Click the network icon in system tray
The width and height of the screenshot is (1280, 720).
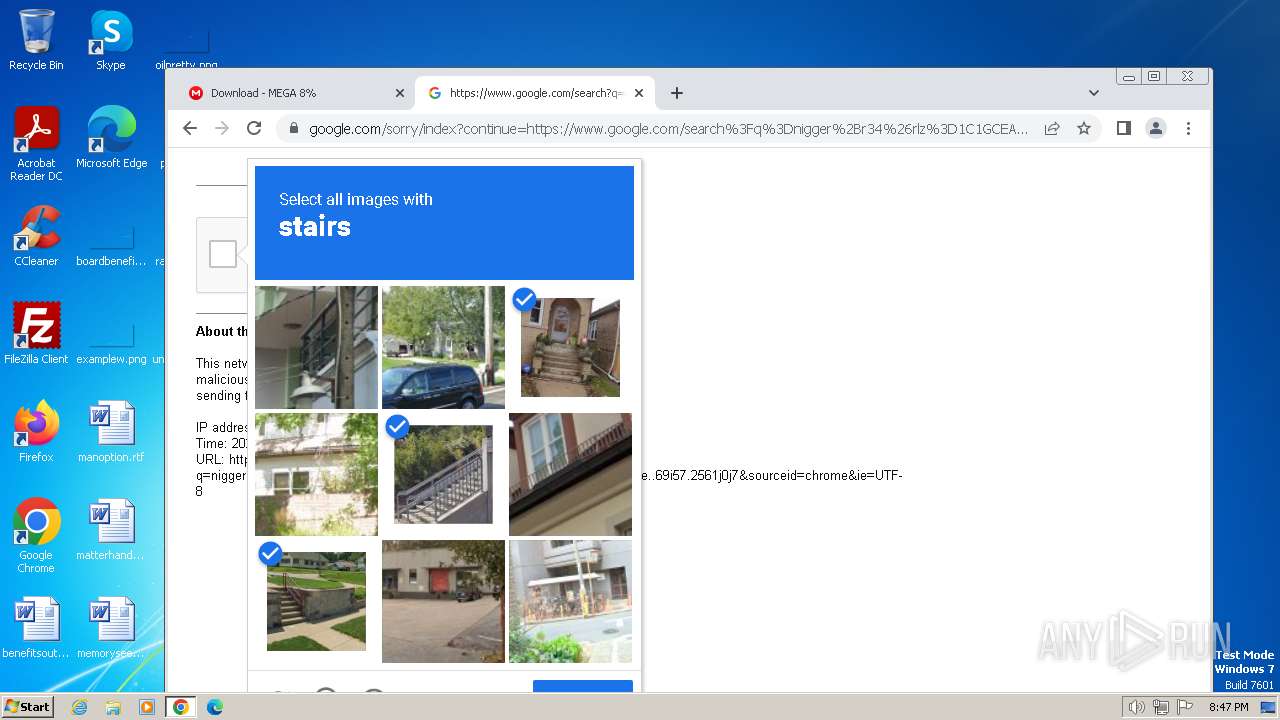[x=1161, y=707]
